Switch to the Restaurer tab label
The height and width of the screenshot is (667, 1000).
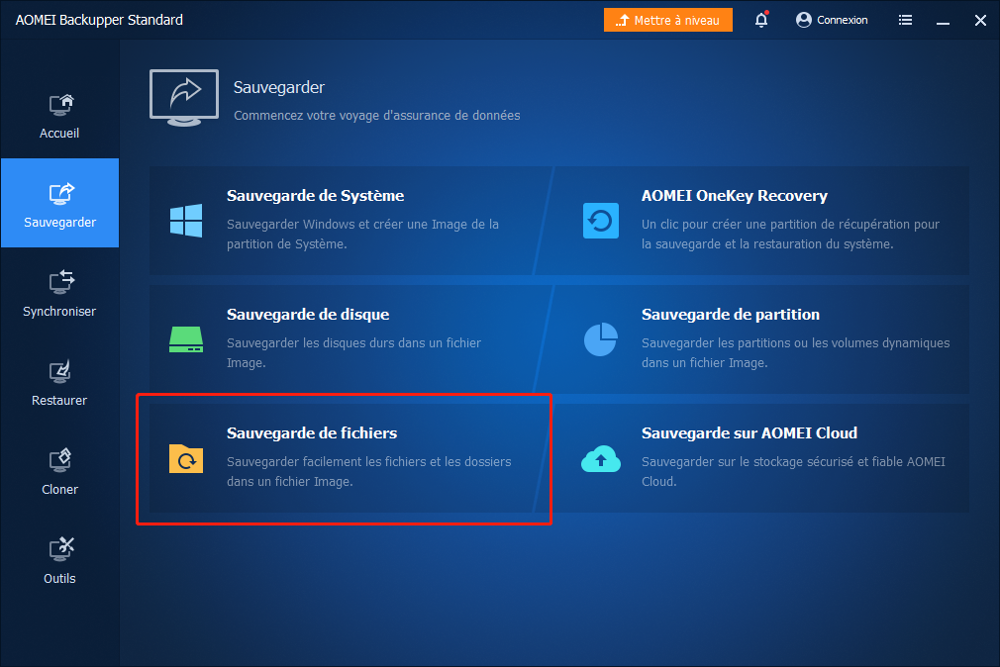pos(59,400)
